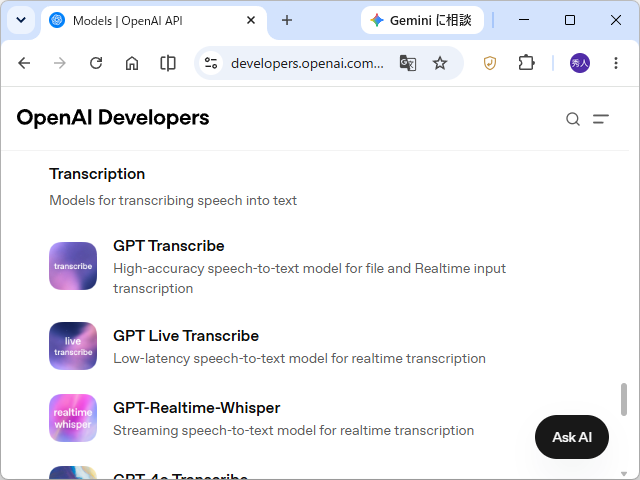Click "High-accuracy speech-to-text model" description
Viewport: 640px width, 480px height.
coord(309,278)
